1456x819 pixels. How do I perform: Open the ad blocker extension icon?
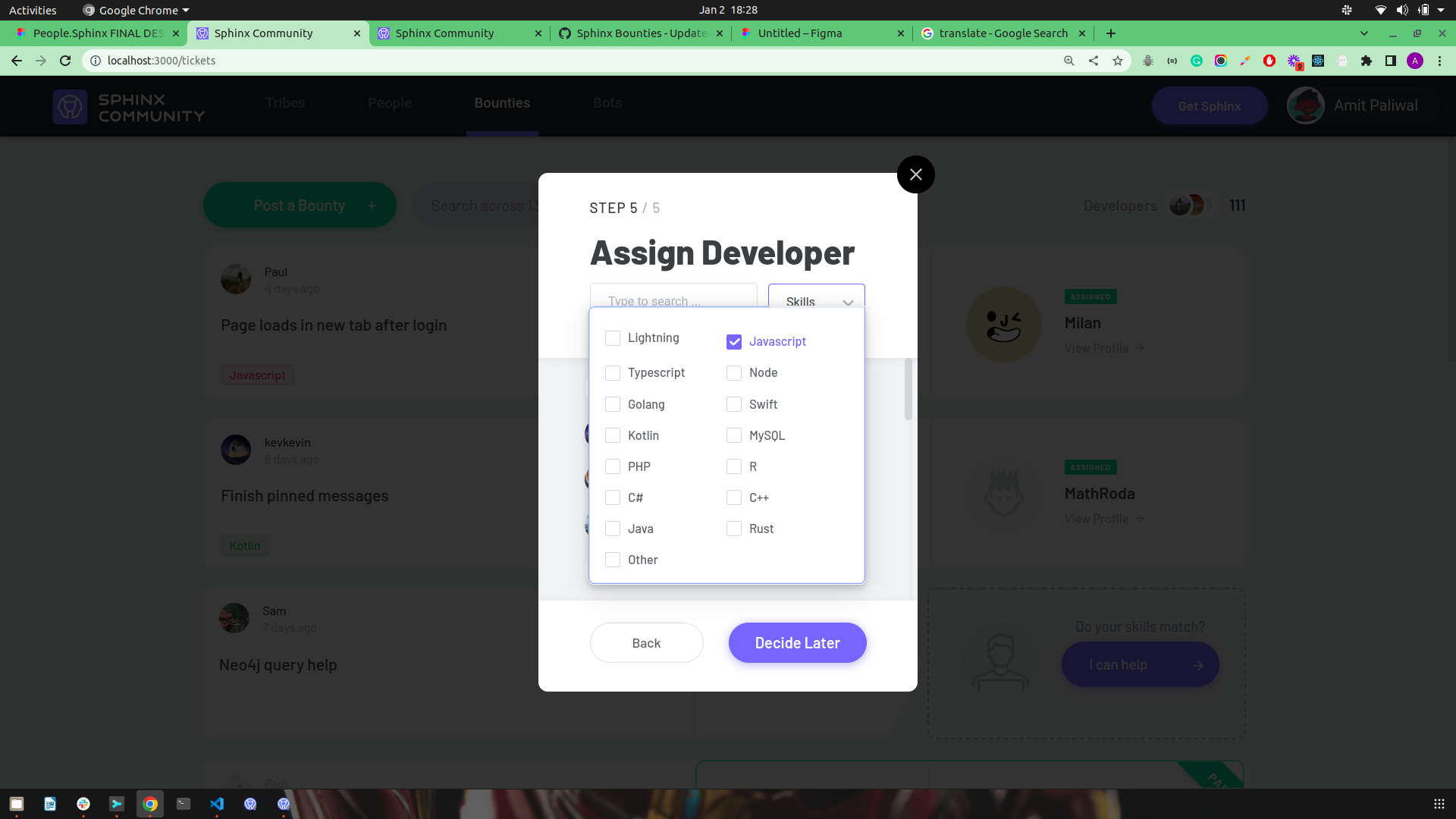(x=1269, y=61)
